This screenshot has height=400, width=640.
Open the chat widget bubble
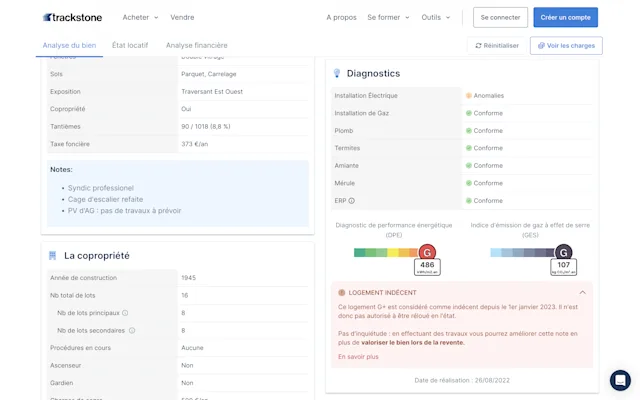click(x=620, y=380)
